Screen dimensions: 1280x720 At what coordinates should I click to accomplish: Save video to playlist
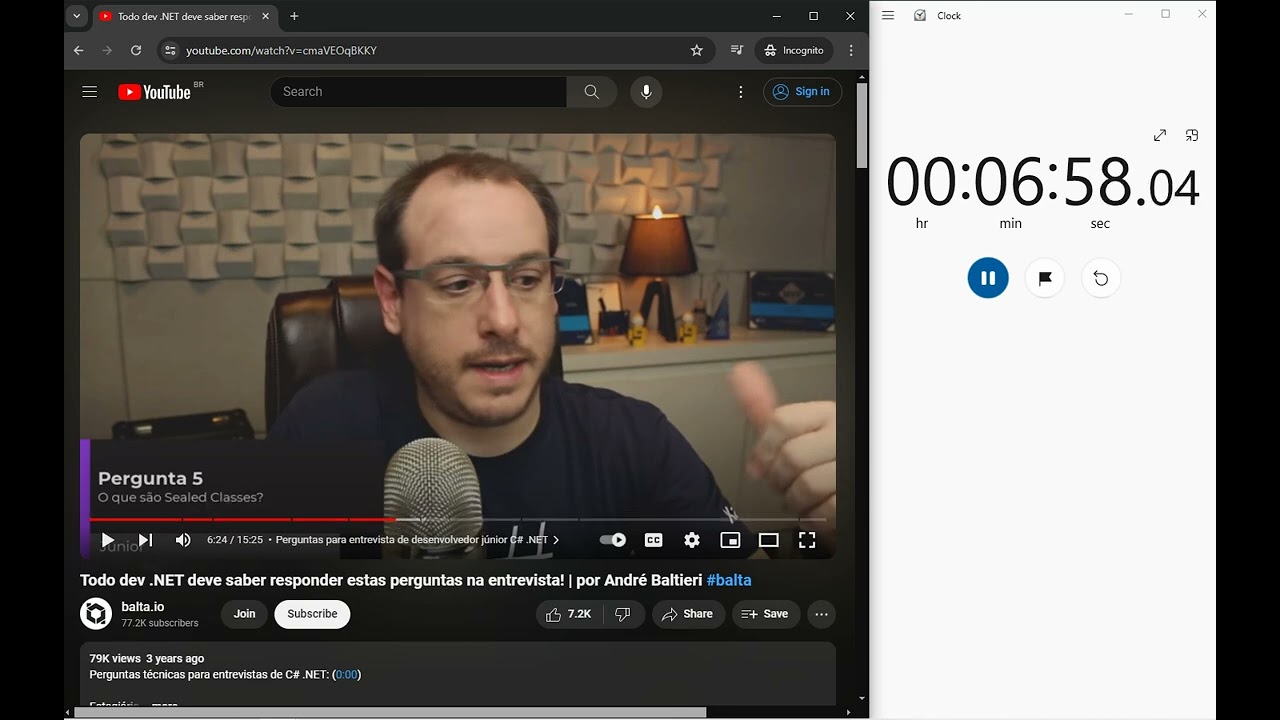766,614
